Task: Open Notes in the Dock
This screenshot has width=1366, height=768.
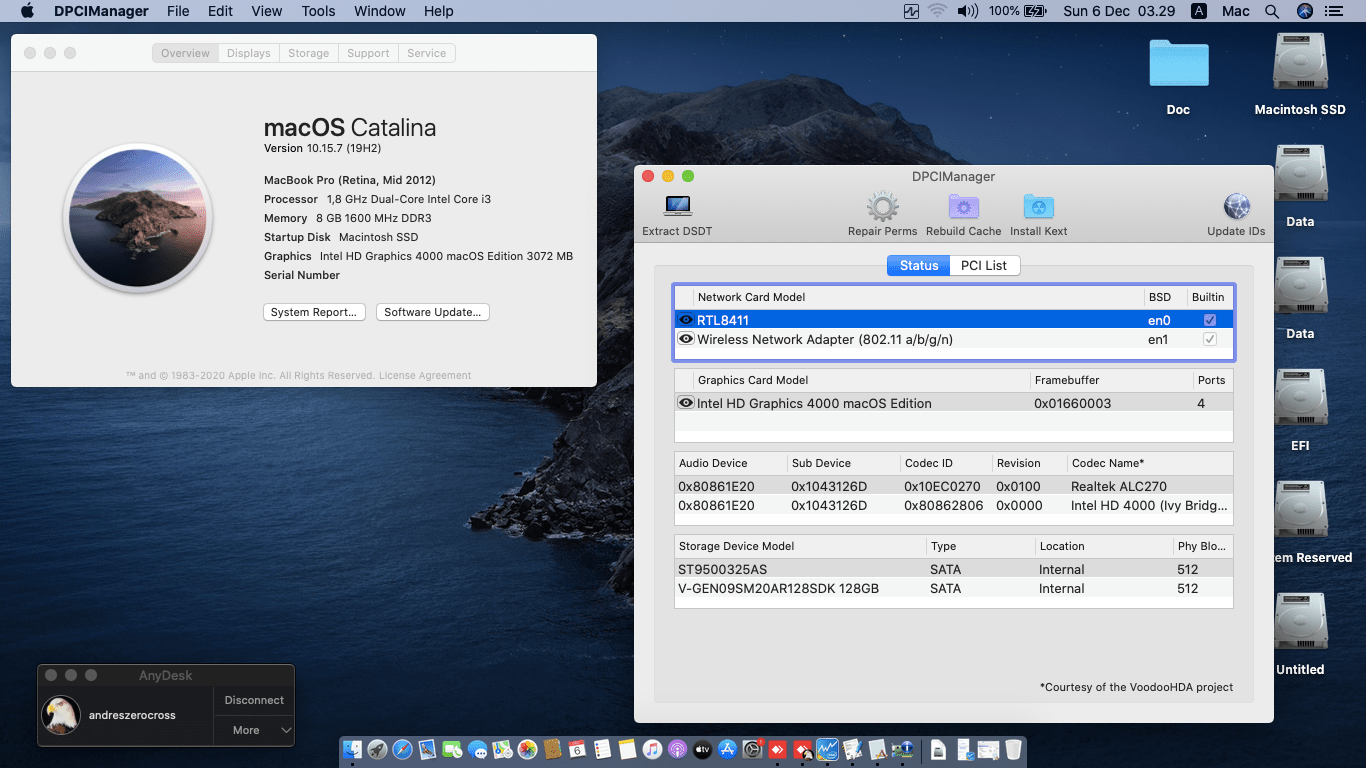Action: pos(627,749)
